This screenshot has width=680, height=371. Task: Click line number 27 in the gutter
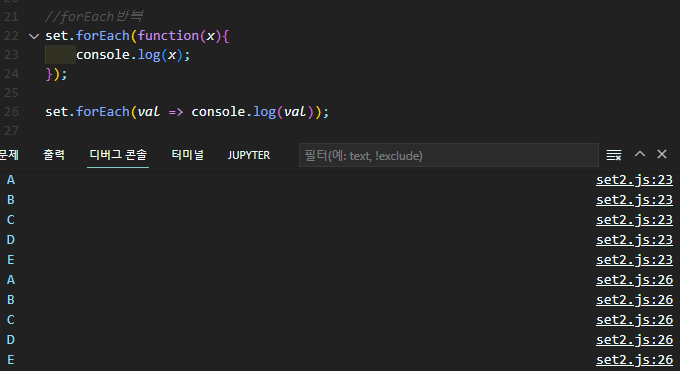point(11,131)
